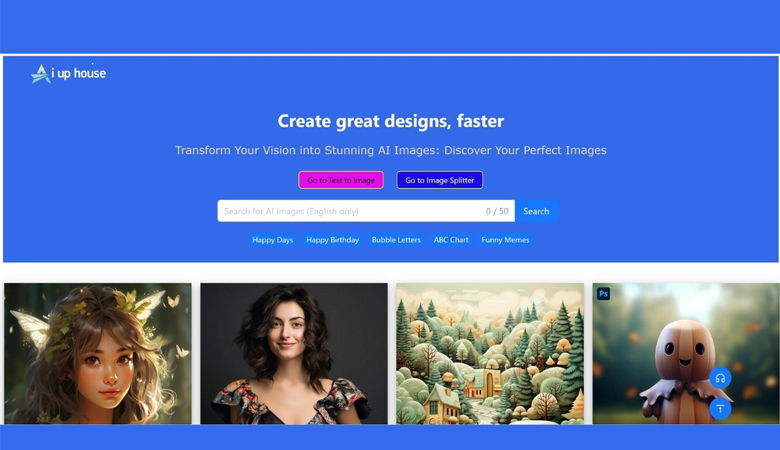Click the Ps badge on ghost image

pyautogui.click(x=603, y=293)
